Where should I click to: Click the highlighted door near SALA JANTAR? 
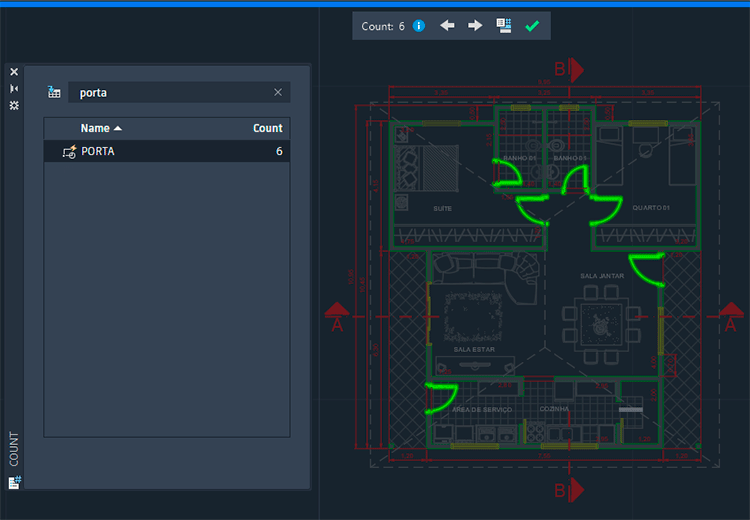point(650,269)
